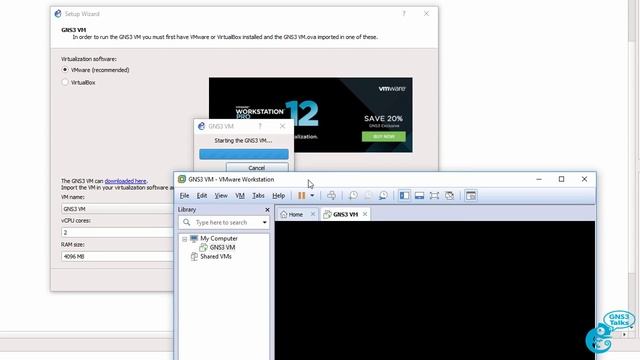Click the VMware Workstation 12 banner ad
Image resolution: width=640 pixels, height=360 pixels.
click(310, 115)
